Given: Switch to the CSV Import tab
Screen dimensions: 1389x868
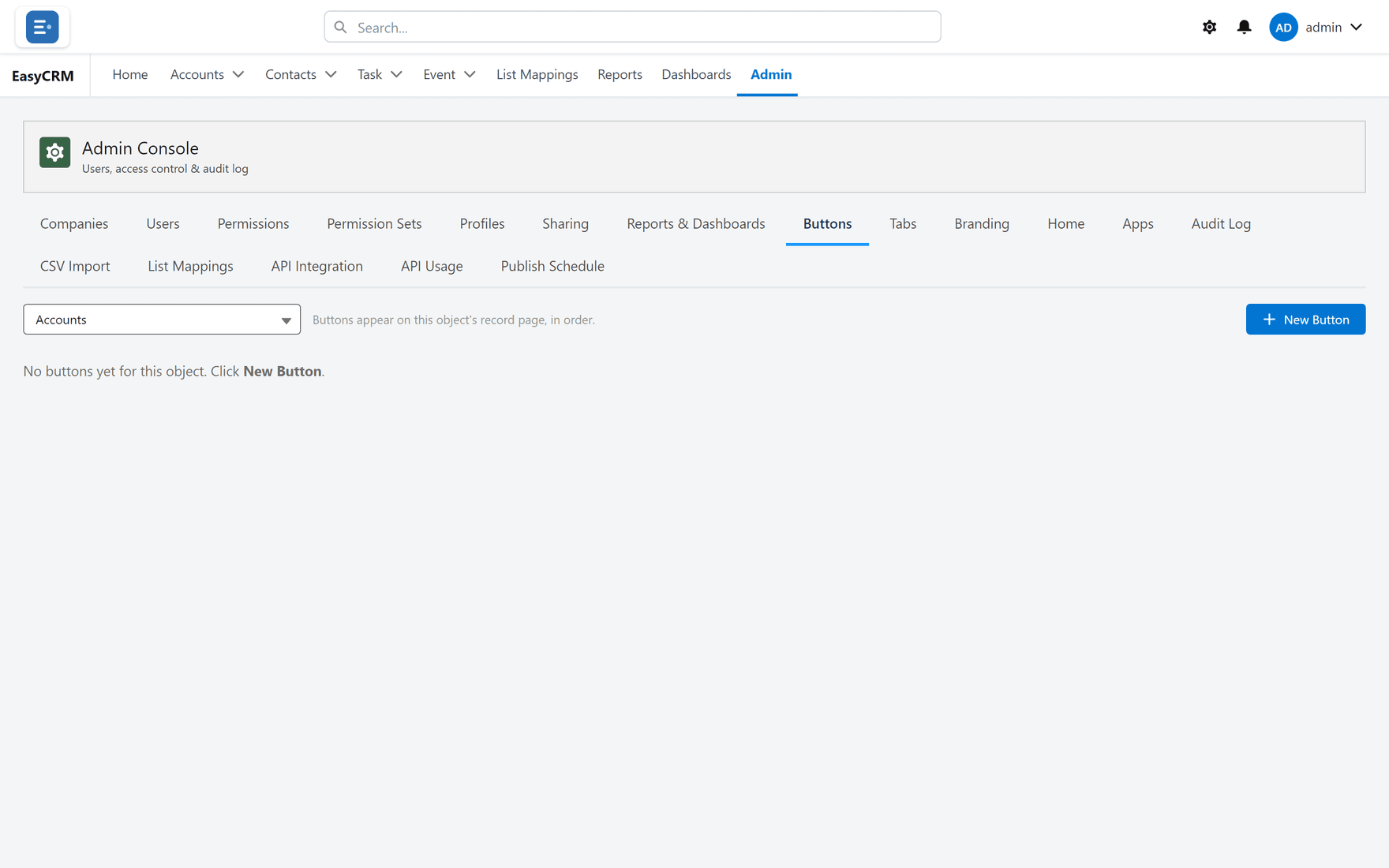Looking at the screenshot, I should pos(75,266).
